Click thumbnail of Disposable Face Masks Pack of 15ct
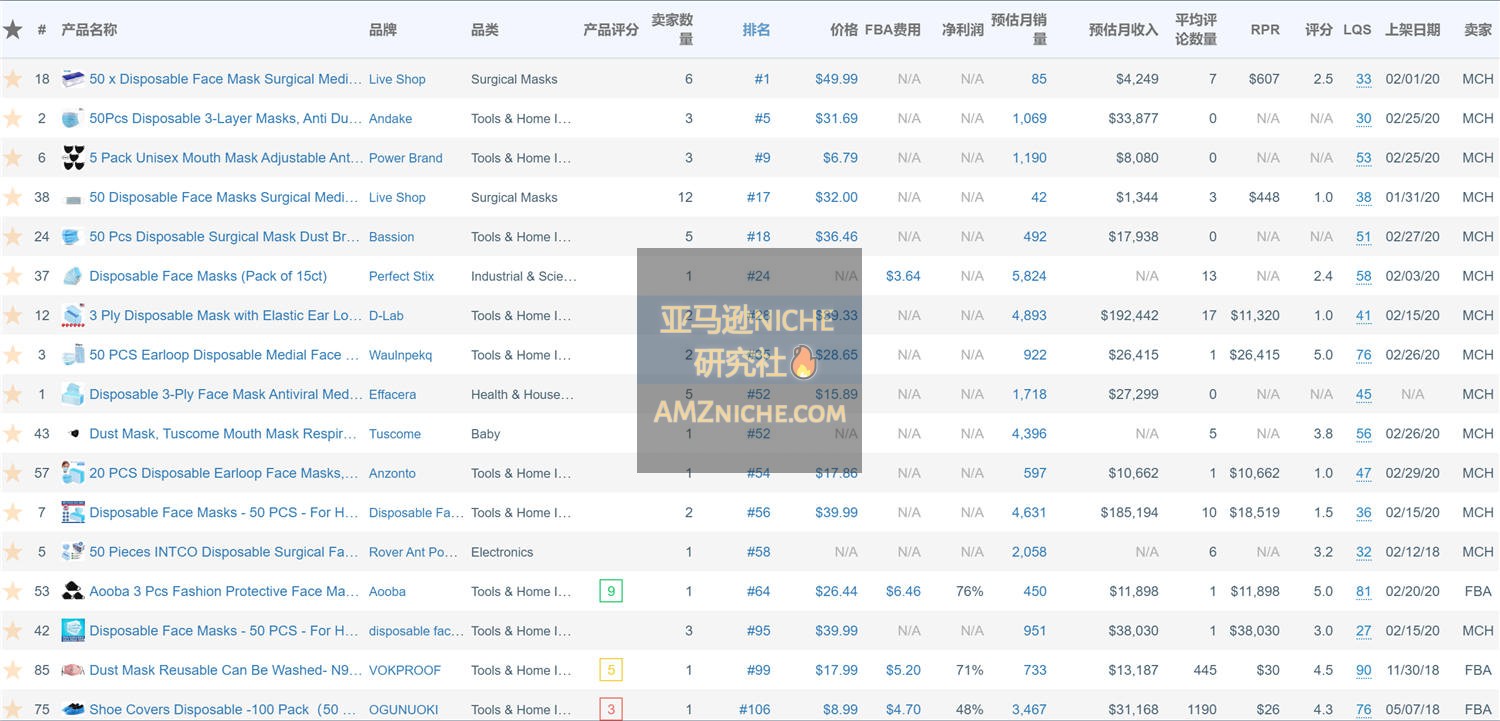This screenshot has width=1500, height=721. (x=73, y=276)
